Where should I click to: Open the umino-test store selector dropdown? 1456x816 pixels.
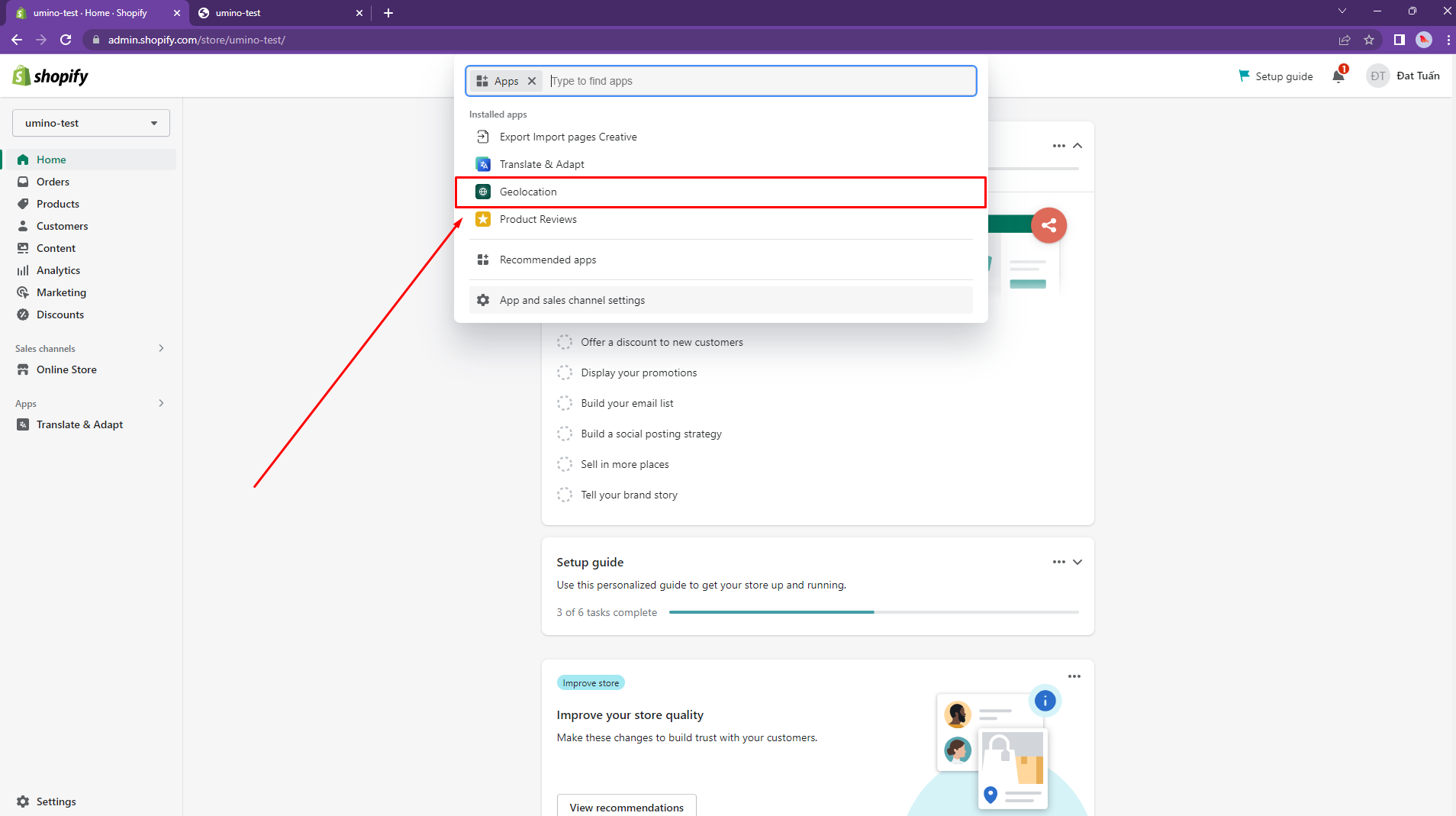pos(91,123)
